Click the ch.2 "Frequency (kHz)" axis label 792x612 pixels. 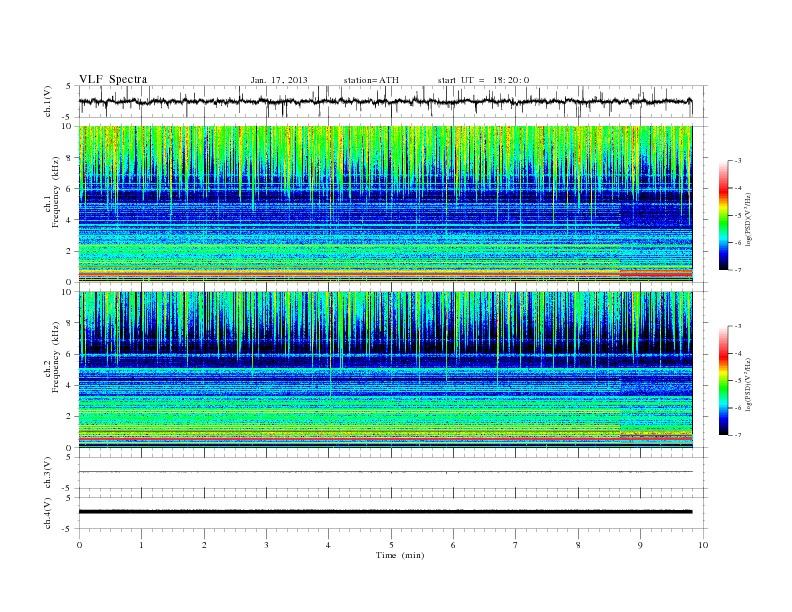pos(55,356)
